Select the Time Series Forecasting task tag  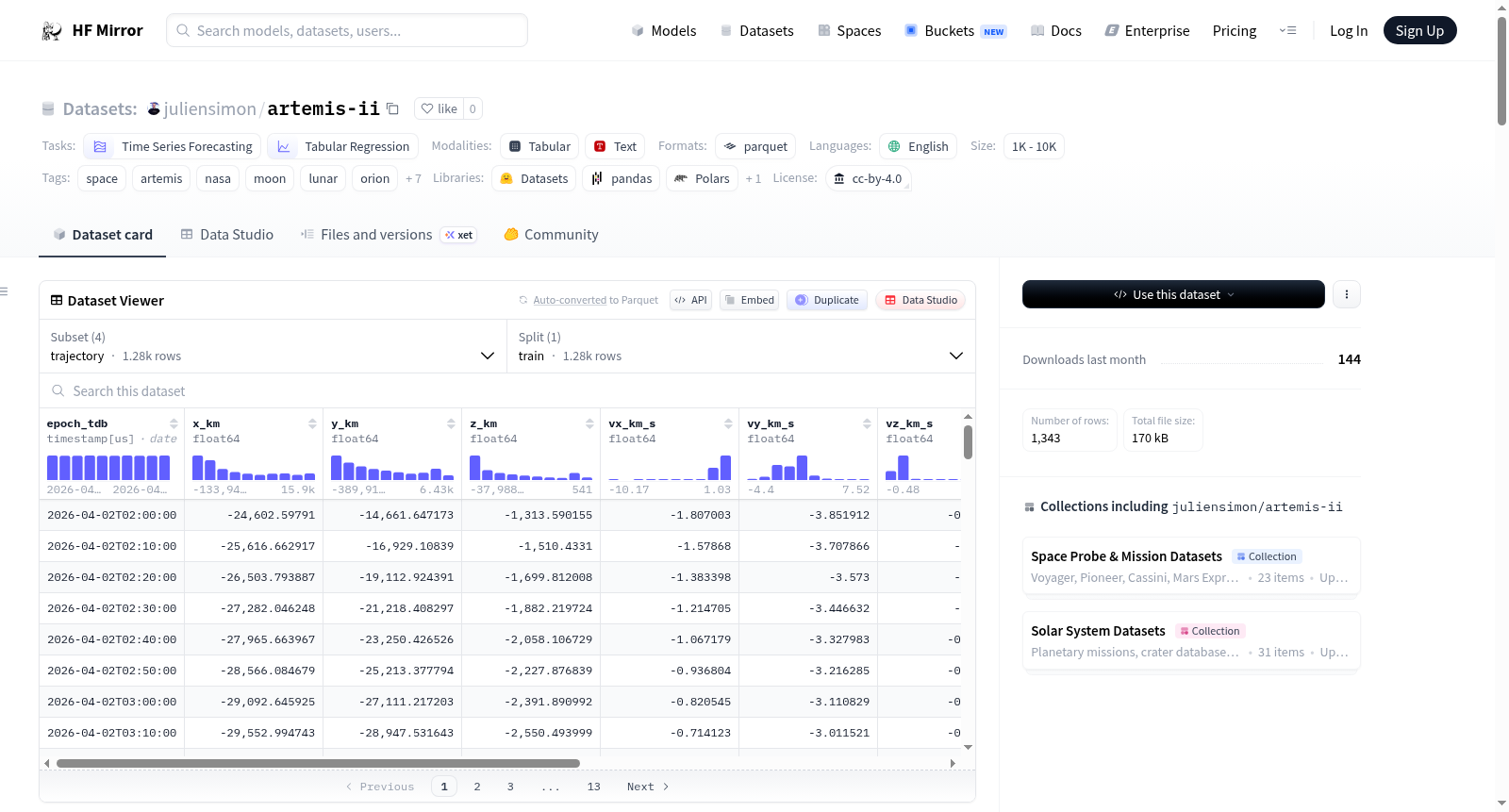click(172, 146)
